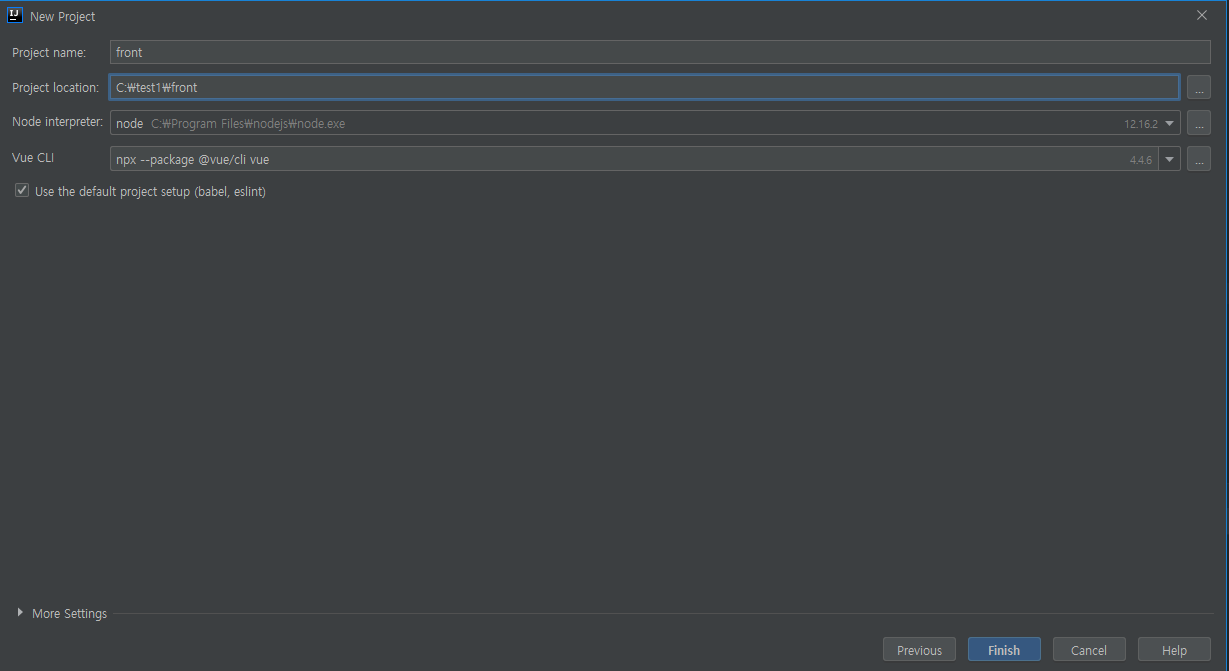Screen dimensions: 1229x671
Task: Cancel the New Project dialog
Action: pyautogui.click(x=1089, y=650)
